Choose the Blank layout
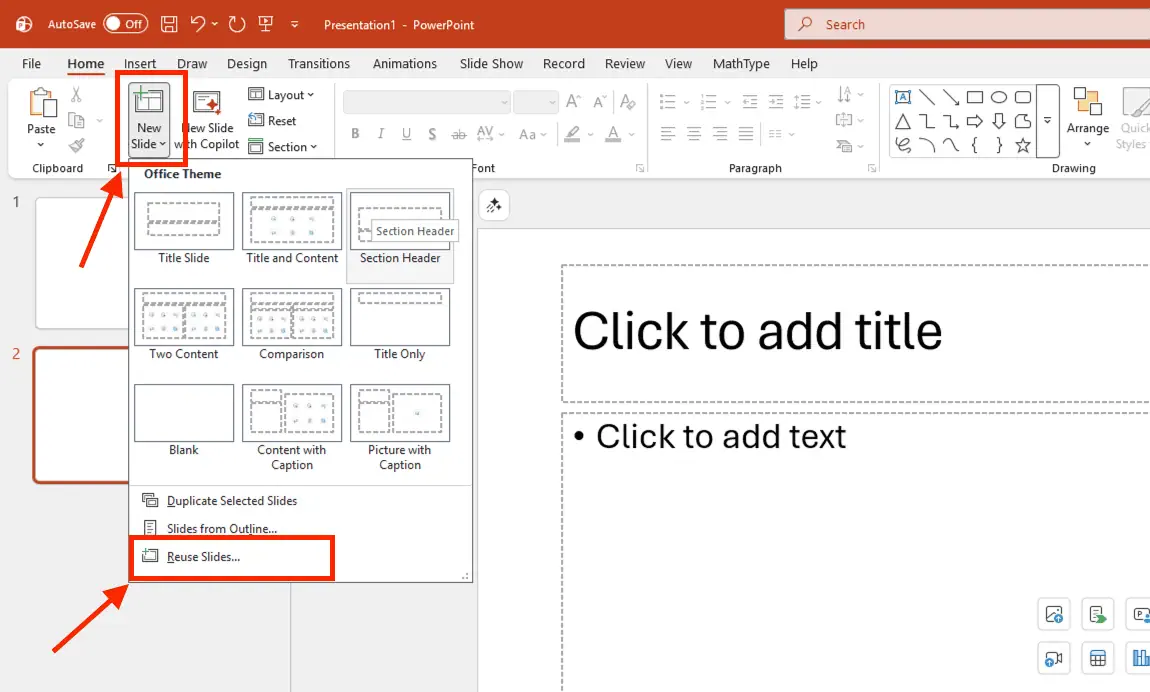Screen dimensions: 1150x692 click(x=184, y=421)
